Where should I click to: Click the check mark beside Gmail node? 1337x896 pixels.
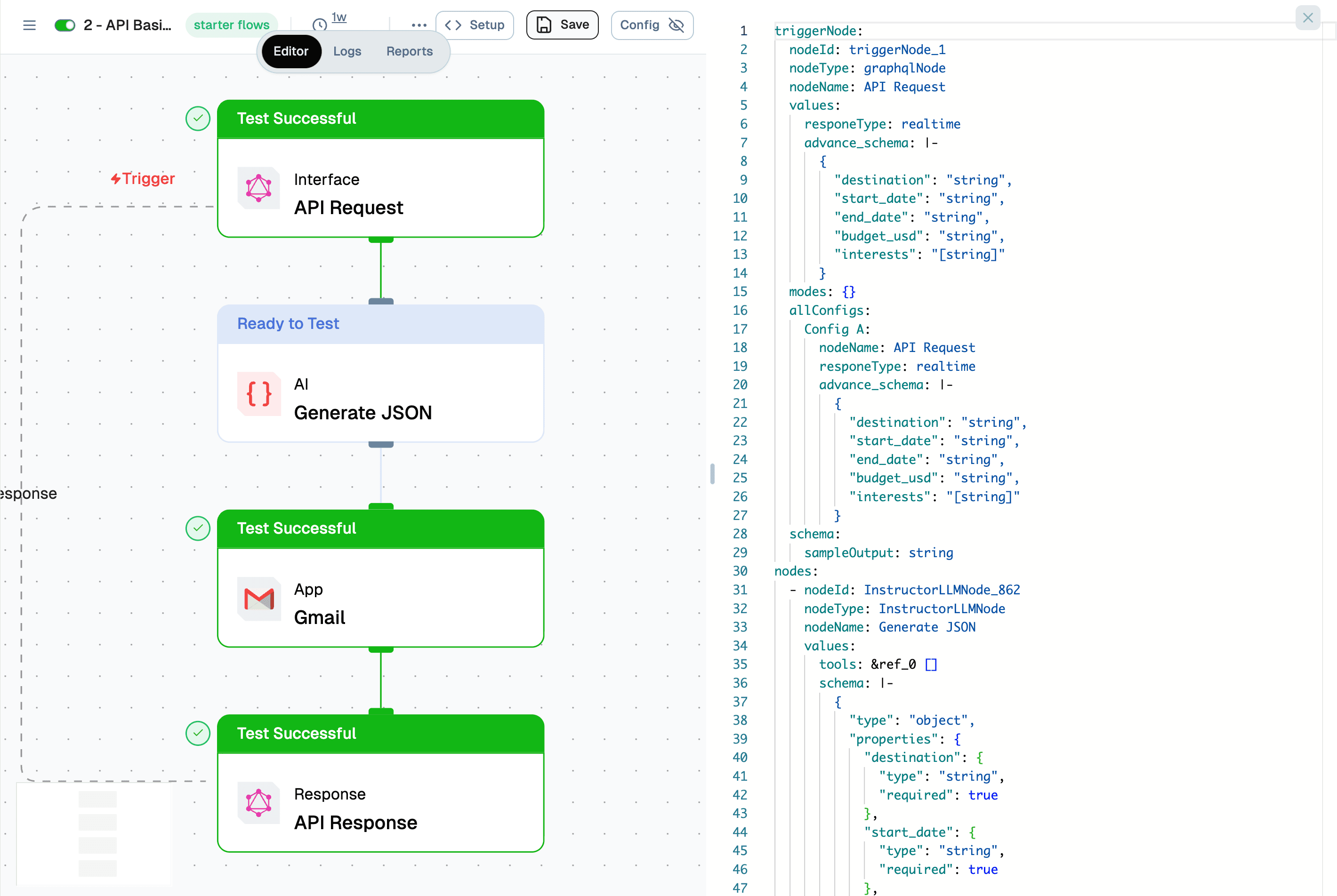[x=198, y=528]
